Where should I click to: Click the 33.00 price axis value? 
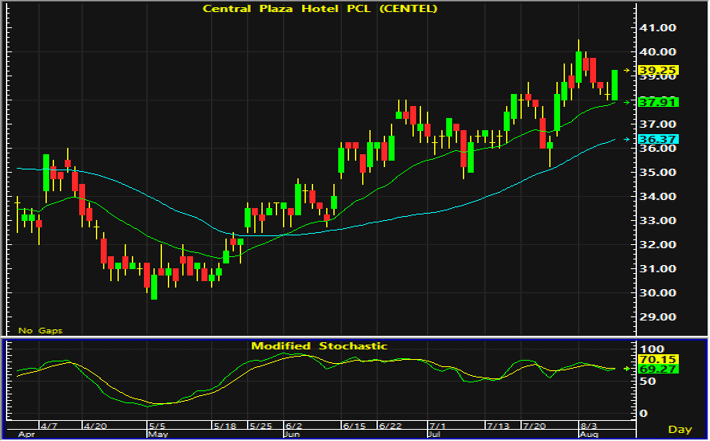tap(657, 220)
